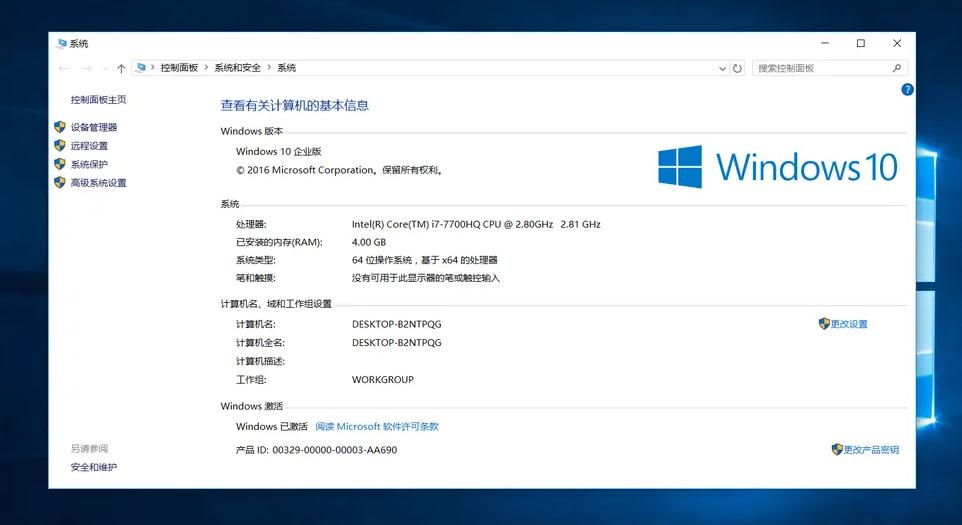Expand the chevron before 控制面板 breadcrumb
This screenshot has height=525, width=962.
click(153, 67)
